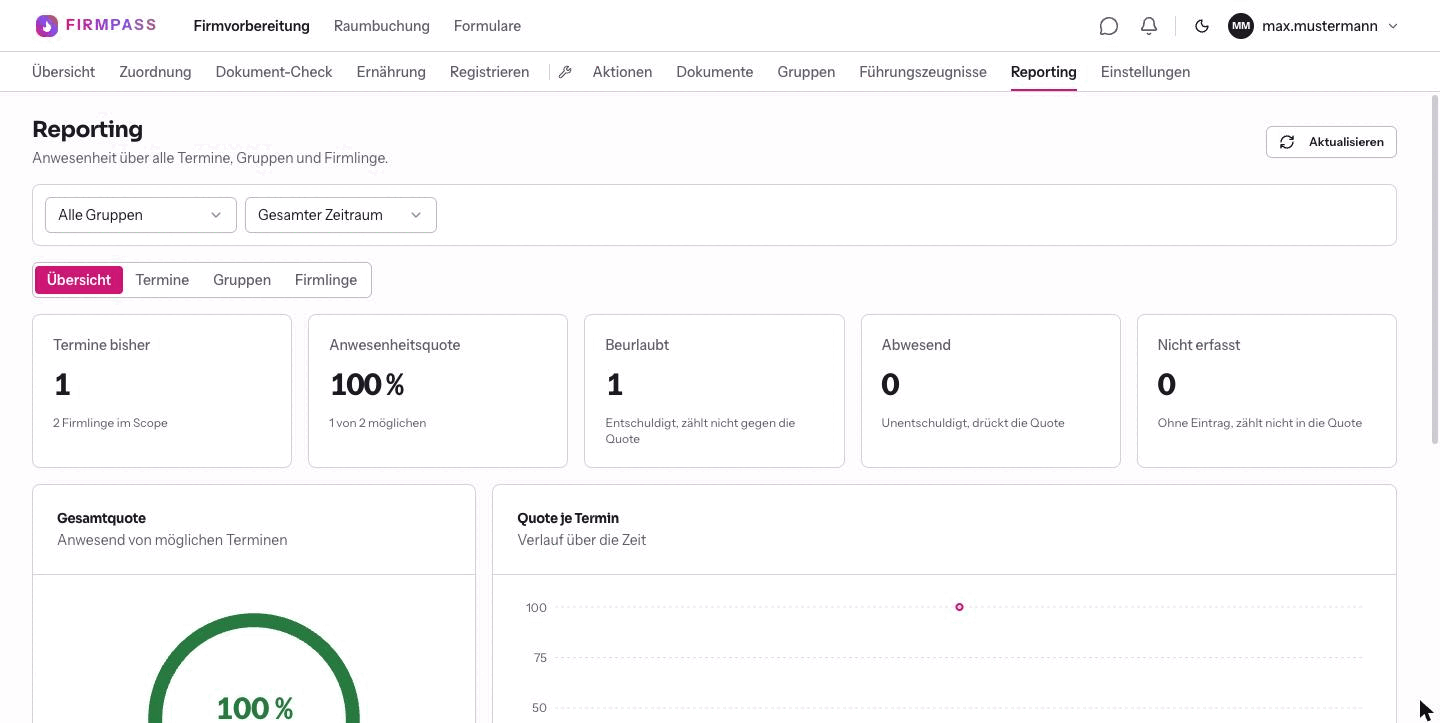The width and height of the screenshot is (1440, 723).
Task: Click the '2 Firmlinge im Scope' text
Action: coord(110,423)
